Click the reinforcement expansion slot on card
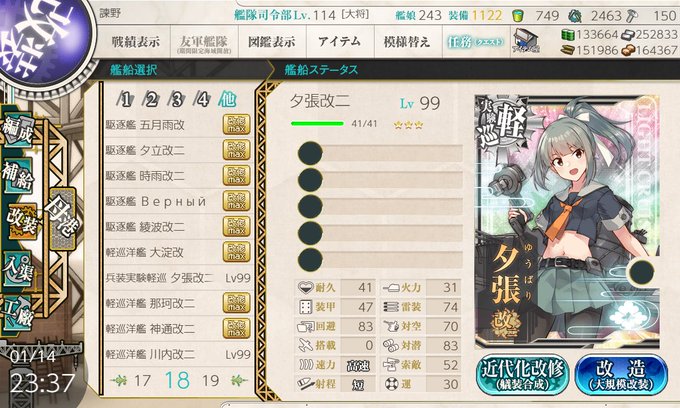This screenshot has width=680, height=408. pos(641,272)
